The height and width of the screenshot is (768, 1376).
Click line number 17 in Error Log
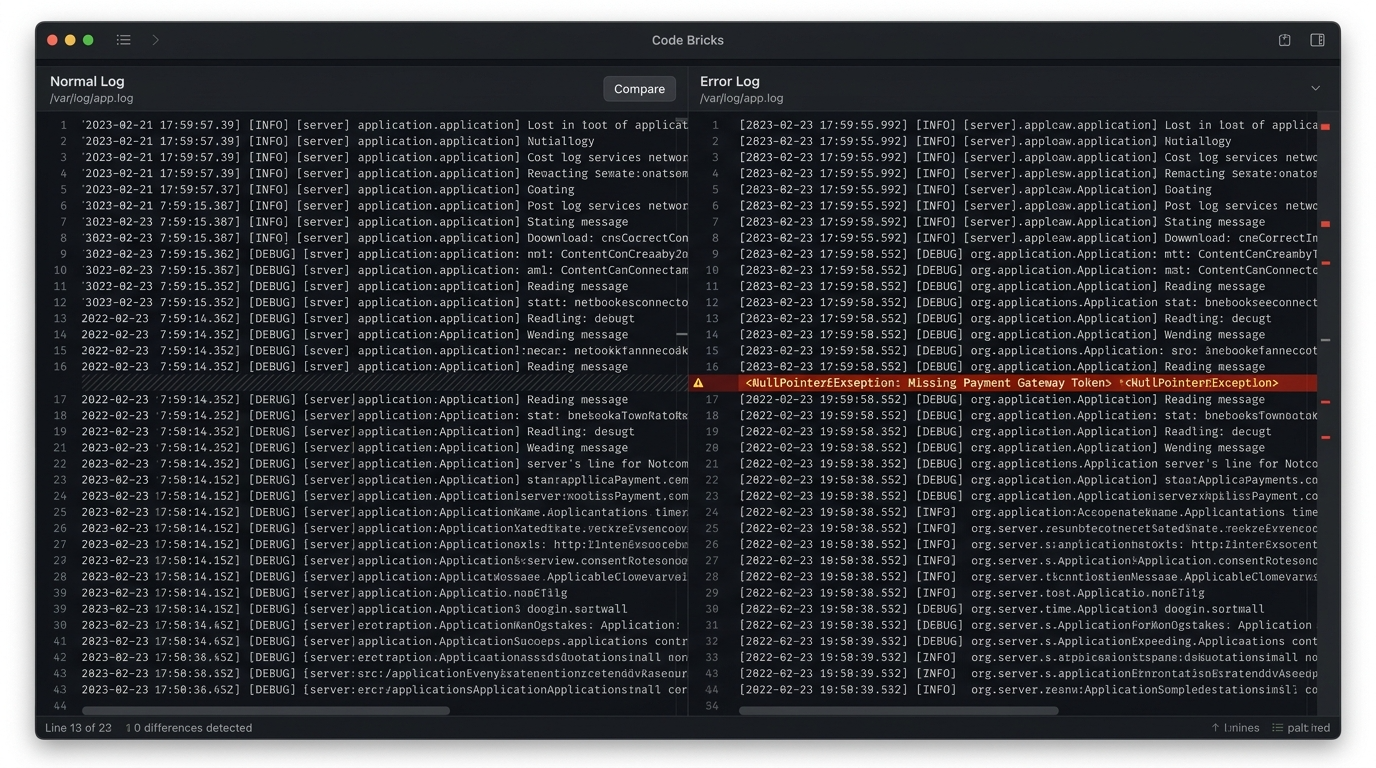coord(713,399)
